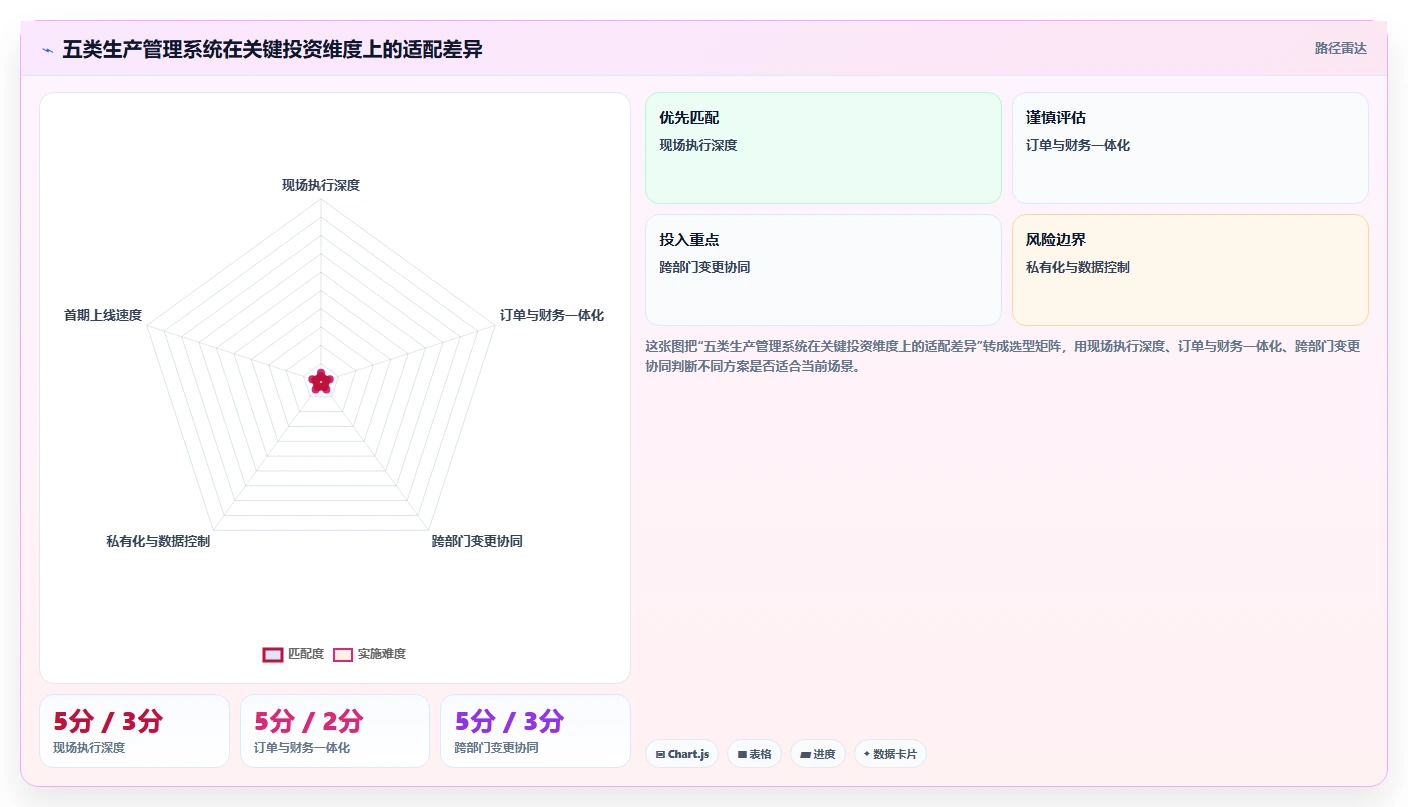Open the 谨慎评估 card

click(x=1190, y=148)
